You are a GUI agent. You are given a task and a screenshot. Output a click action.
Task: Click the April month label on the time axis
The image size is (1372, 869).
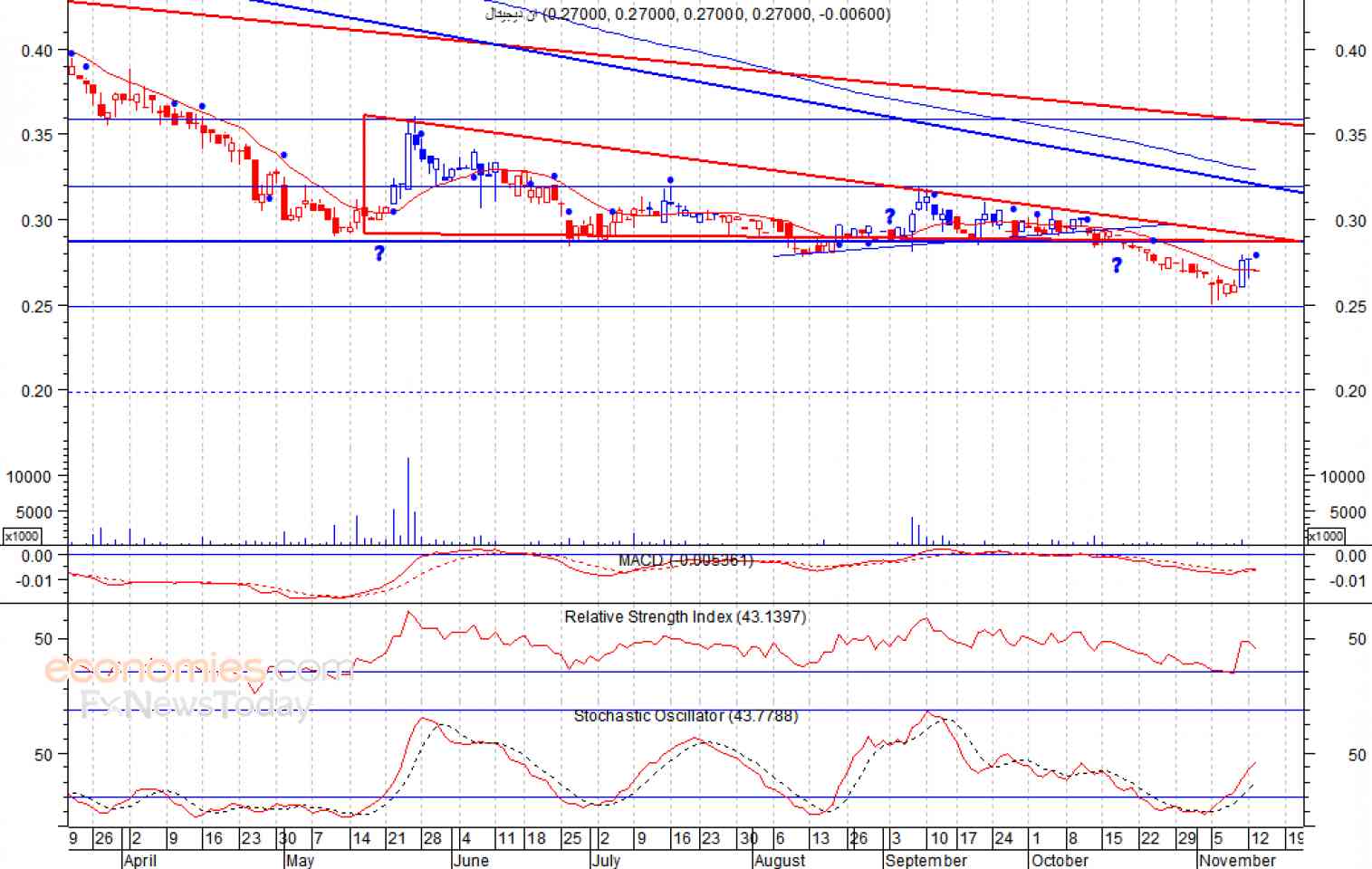pyautogui.click(x=139, y=860)
